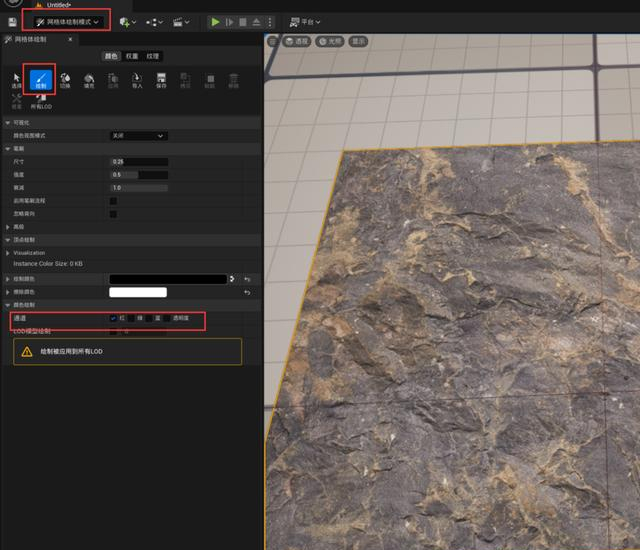Expand the Paint Color row

click(7, 279)
